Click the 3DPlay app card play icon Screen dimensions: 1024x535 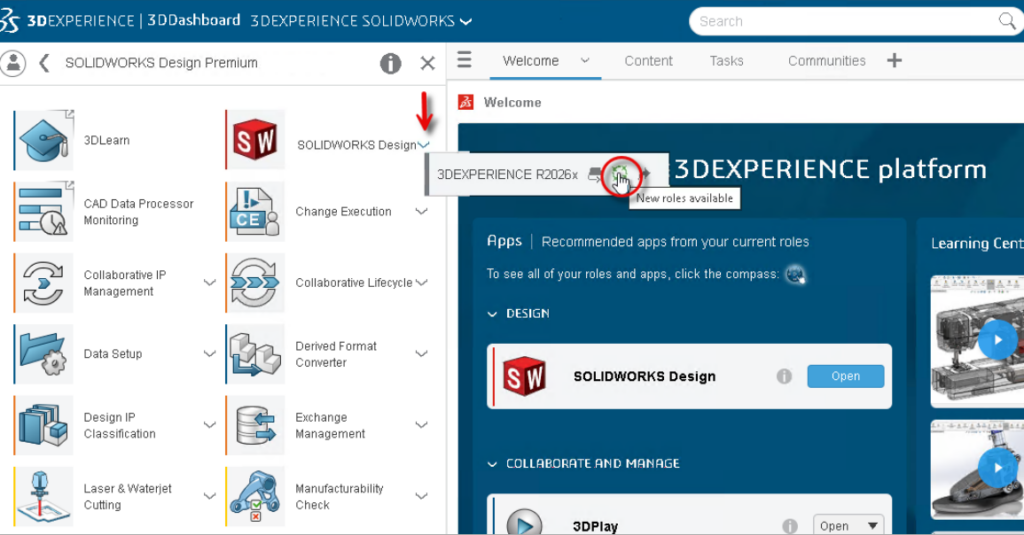tap(524, 524)
